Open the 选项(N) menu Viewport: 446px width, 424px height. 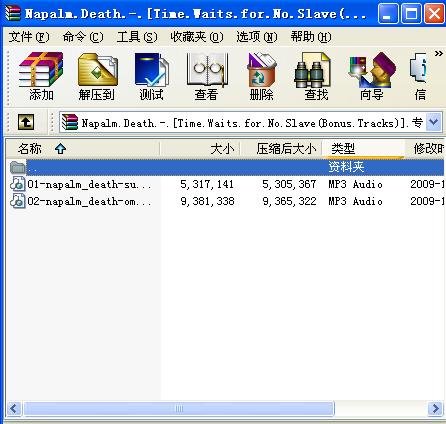tap(257, 37)
